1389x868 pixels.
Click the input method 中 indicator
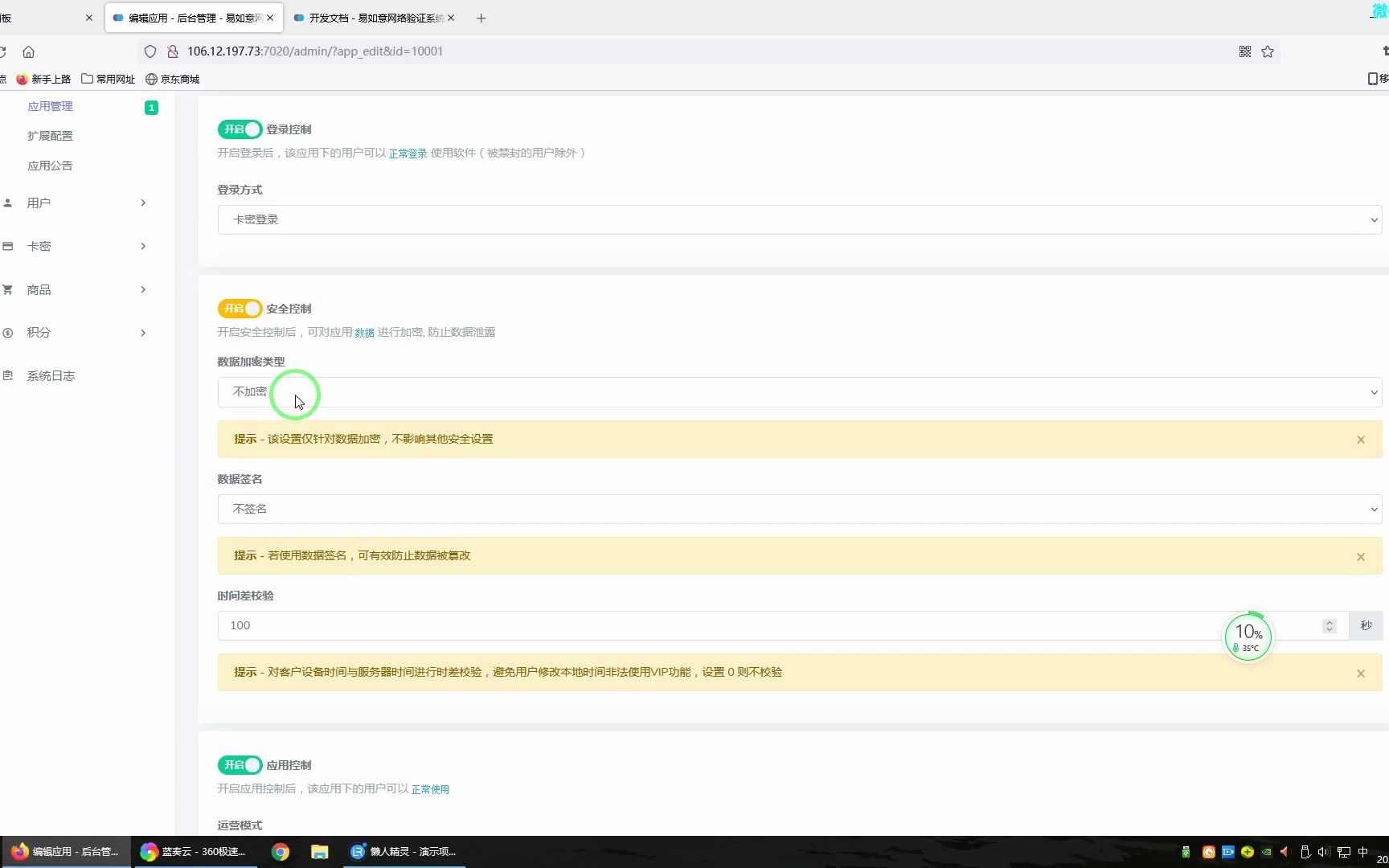click(x=1362, y=852)
